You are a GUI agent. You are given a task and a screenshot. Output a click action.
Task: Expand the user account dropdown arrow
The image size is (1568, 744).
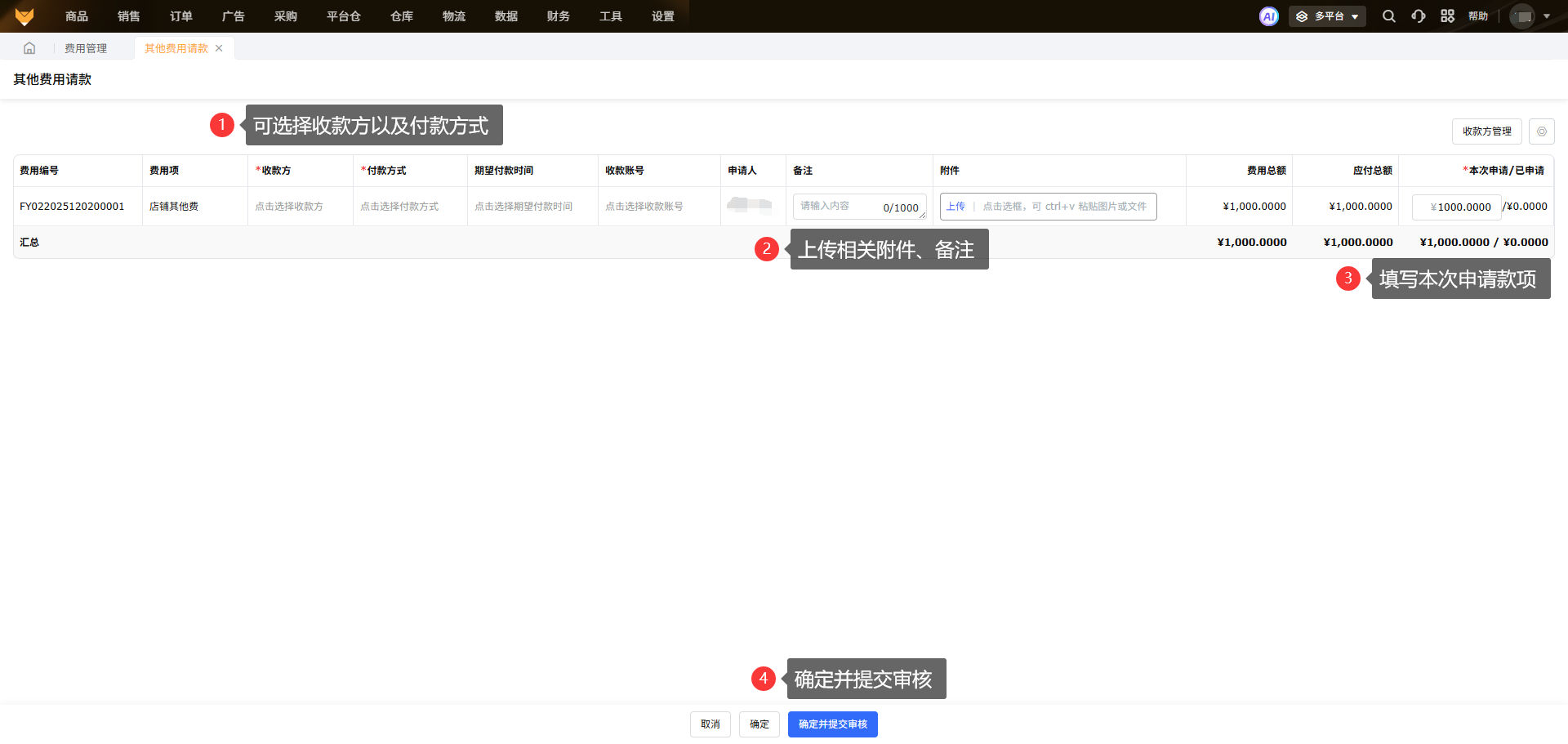point(1547,16)
